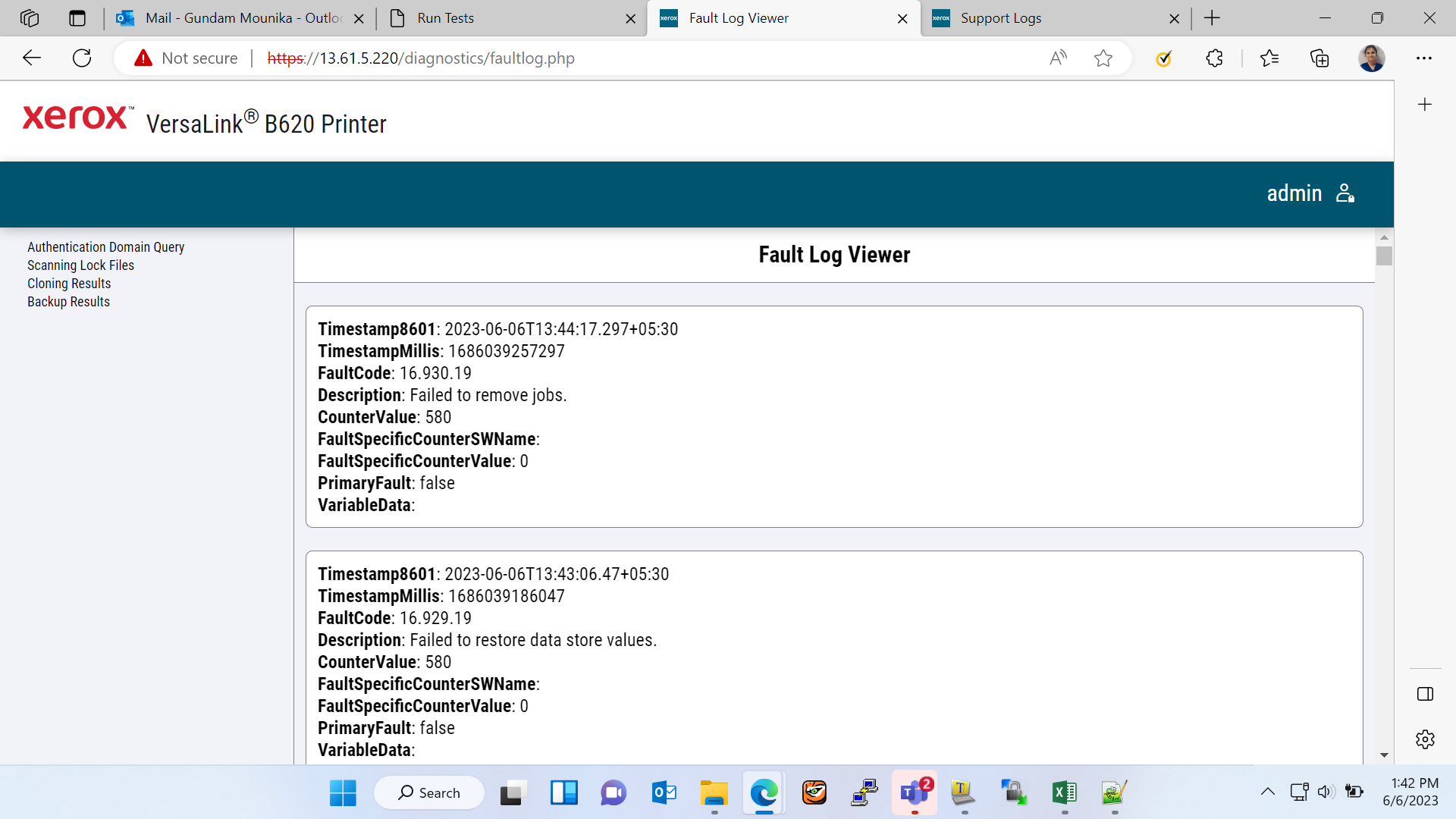
Task: Open Microsoft Teams from the taskbar
Action: [915, 792]
